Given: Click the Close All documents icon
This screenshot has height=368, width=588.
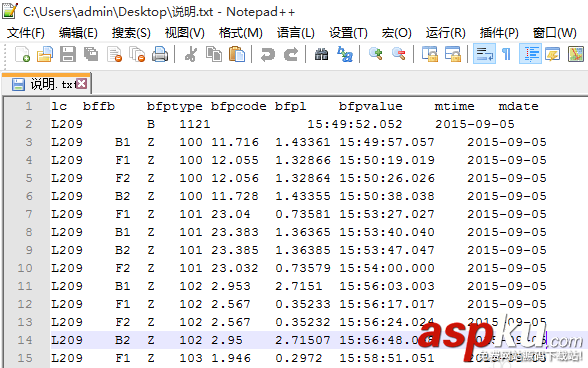Looking at the screenshot, I should coord(137,54).
